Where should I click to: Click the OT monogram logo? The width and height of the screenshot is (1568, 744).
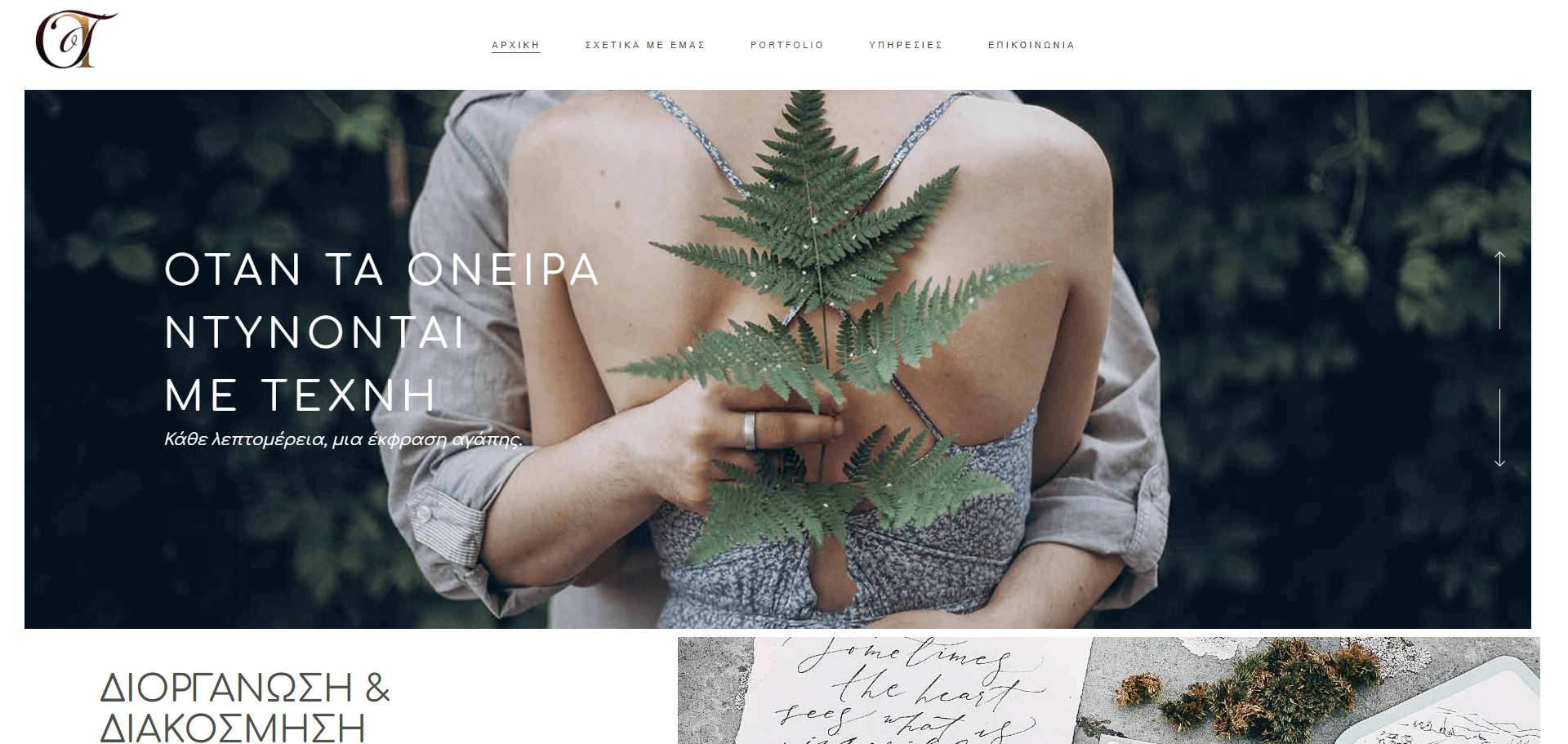76,40
